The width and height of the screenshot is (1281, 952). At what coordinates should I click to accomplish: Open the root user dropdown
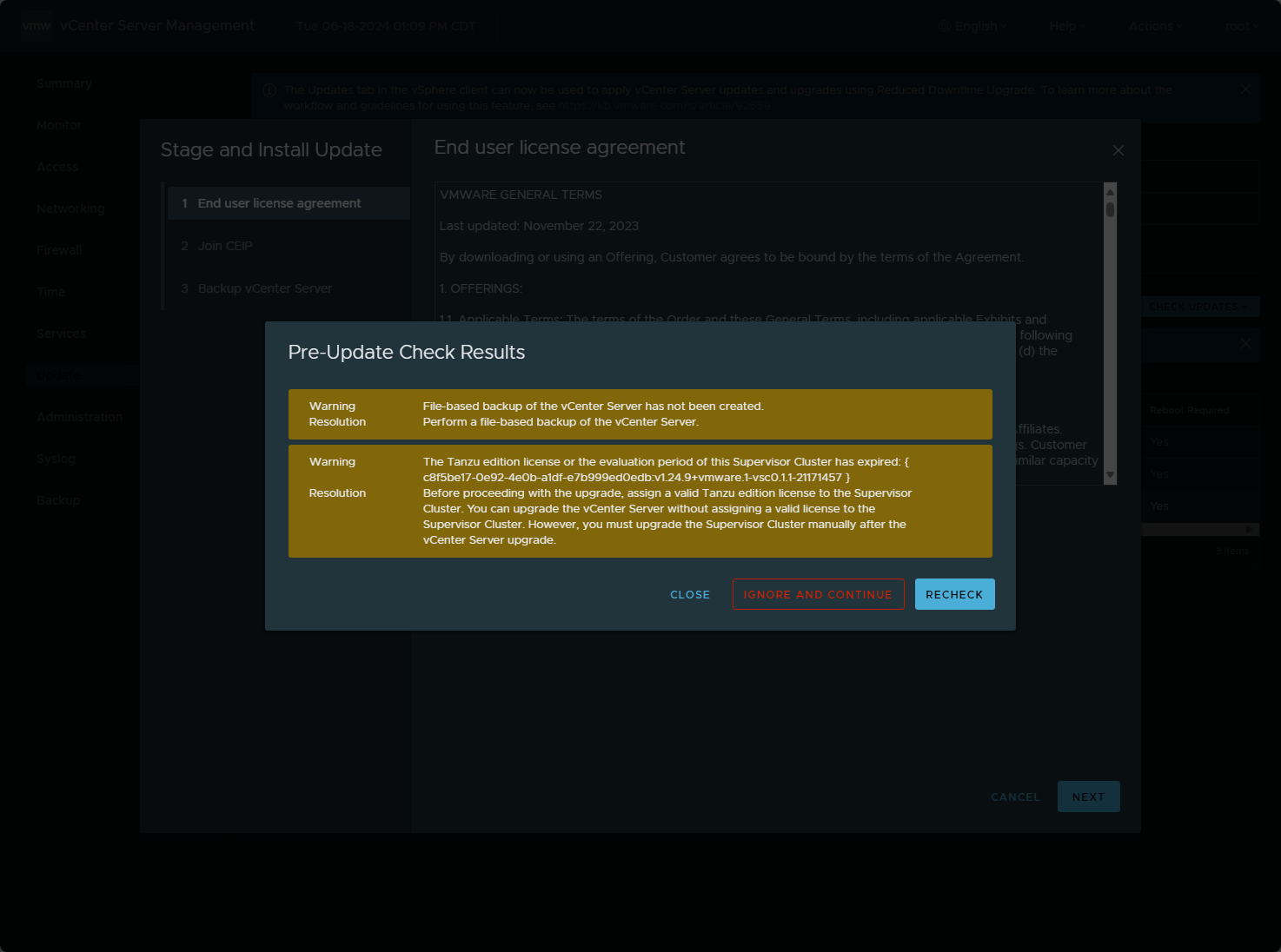[1242, 26]
